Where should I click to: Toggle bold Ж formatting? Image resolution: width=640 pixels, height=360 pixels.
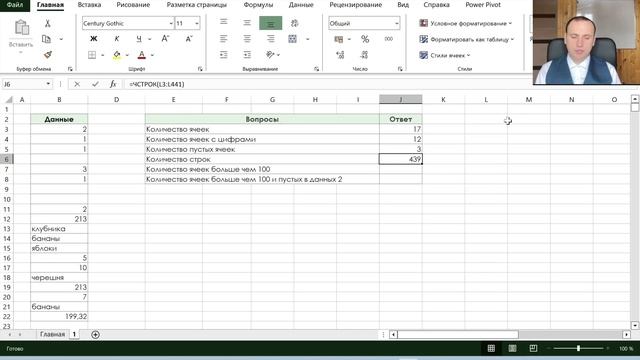[x=93, y=39]
